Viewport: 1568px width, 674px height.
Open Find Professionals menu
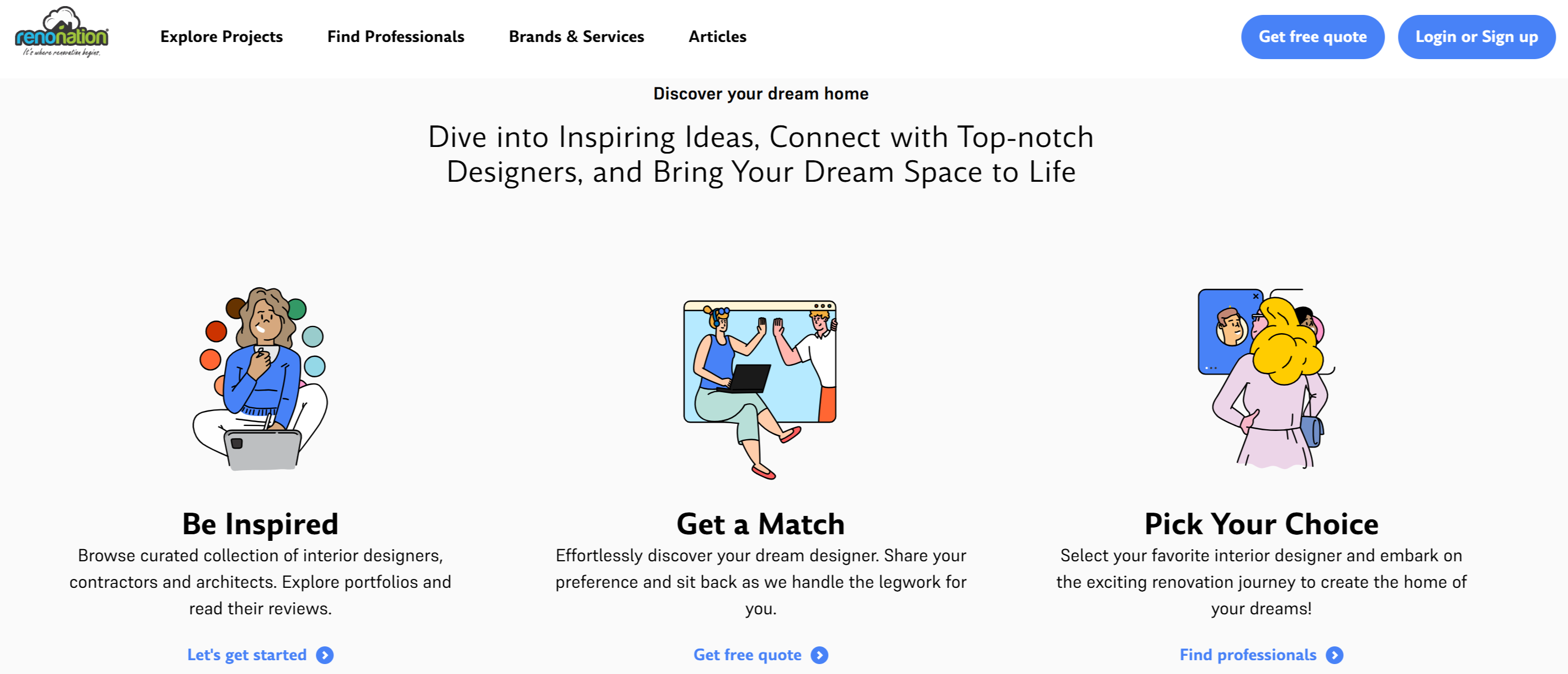tap(396, 36)
